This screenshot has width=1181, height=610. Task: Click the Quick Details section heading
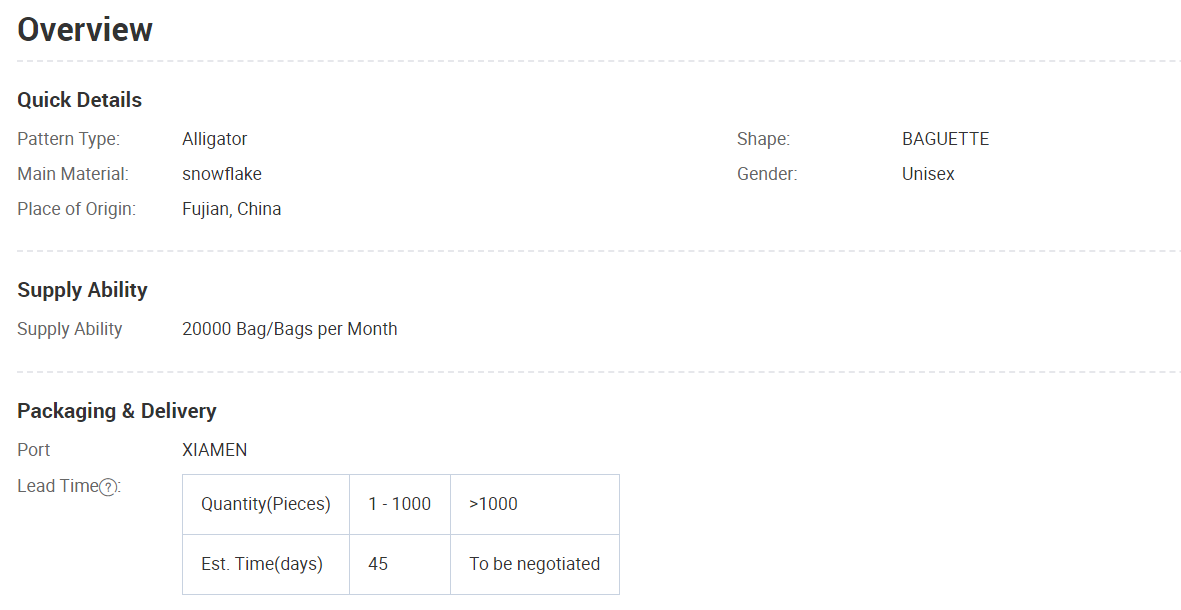(x=79, y=100)
